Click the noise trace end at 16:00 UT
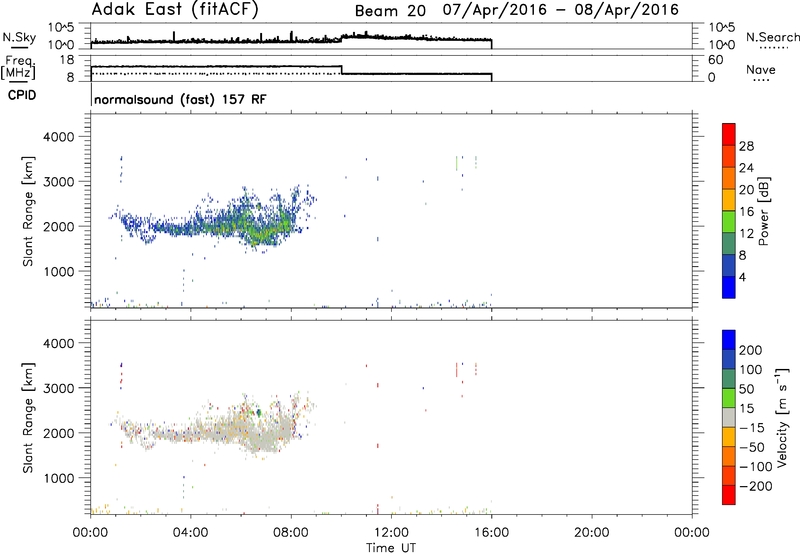Screen dimensions: 800x554 pyautogui.click(x=491, y=44)
